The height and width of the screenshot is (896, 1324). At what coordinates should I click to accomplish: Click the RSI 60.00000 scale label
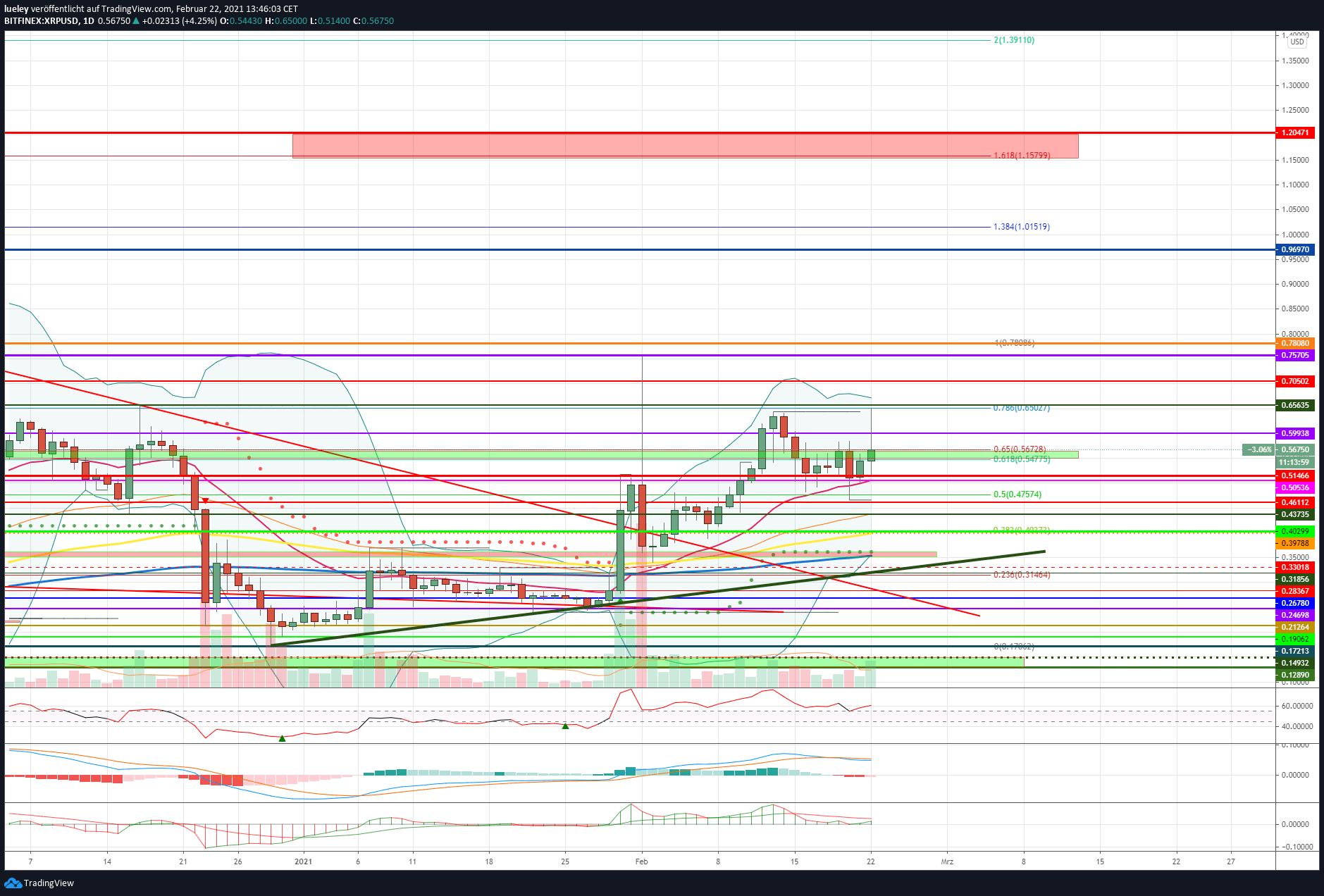tap(1297, 706)
